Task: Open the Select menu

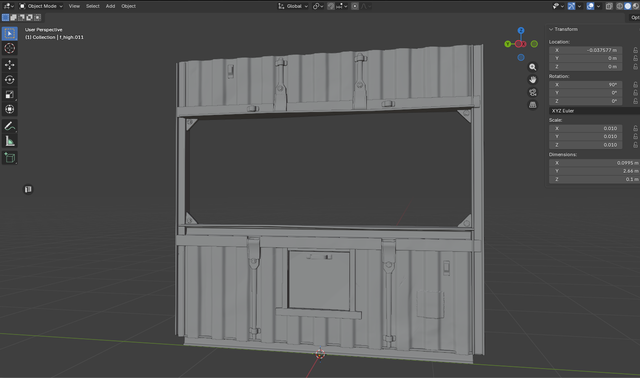Action: click(93, 6)
